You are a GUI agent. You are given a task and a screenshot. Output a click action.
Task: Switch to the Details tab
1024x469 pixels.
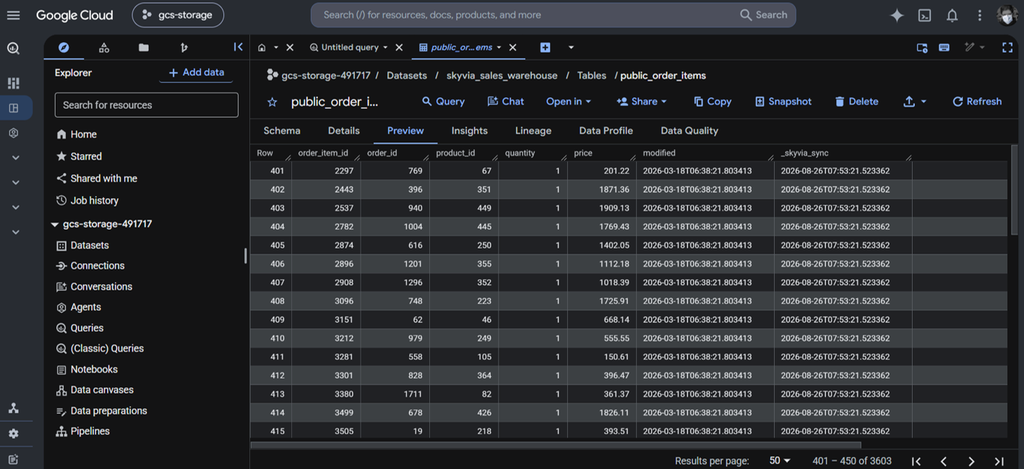(344, 131)
